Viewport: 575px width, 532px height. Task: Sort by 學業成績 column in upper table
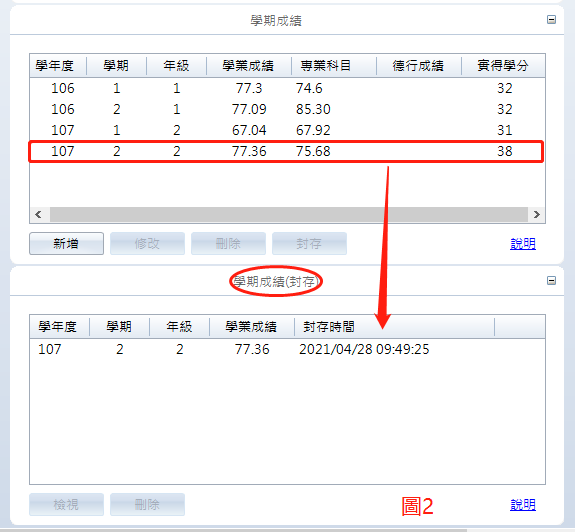pyautogui.click(x=249, y=66)
